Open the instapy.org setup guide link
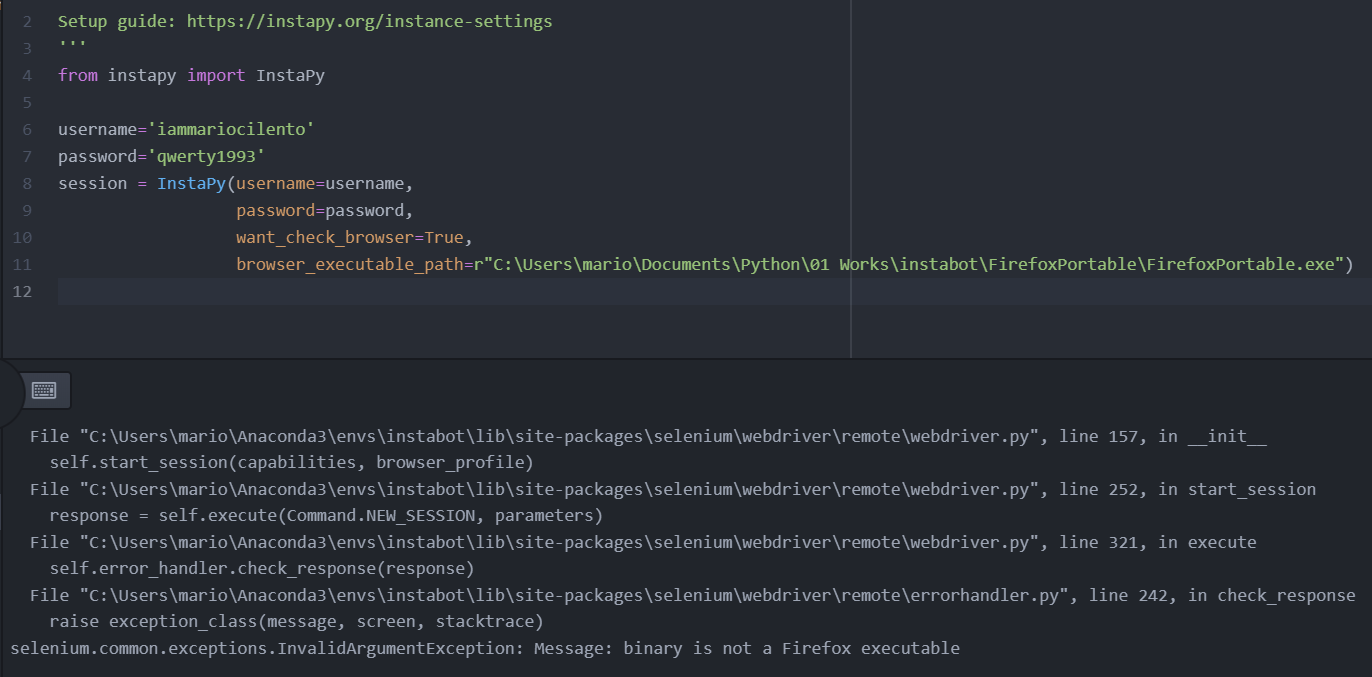 (367, 20)
